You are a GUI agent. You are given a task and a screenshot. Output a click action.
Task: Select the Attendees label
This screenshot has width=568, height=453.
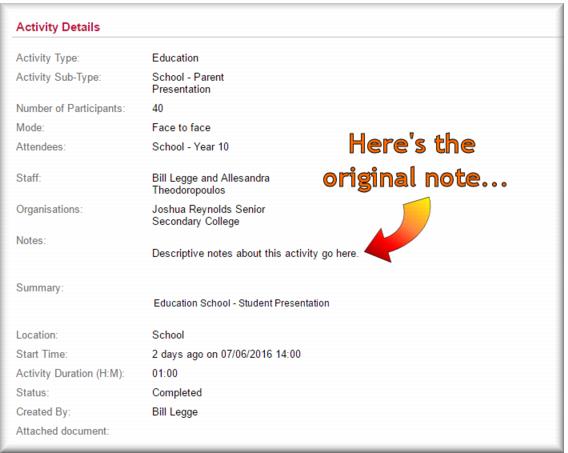[x=41, y=147]
